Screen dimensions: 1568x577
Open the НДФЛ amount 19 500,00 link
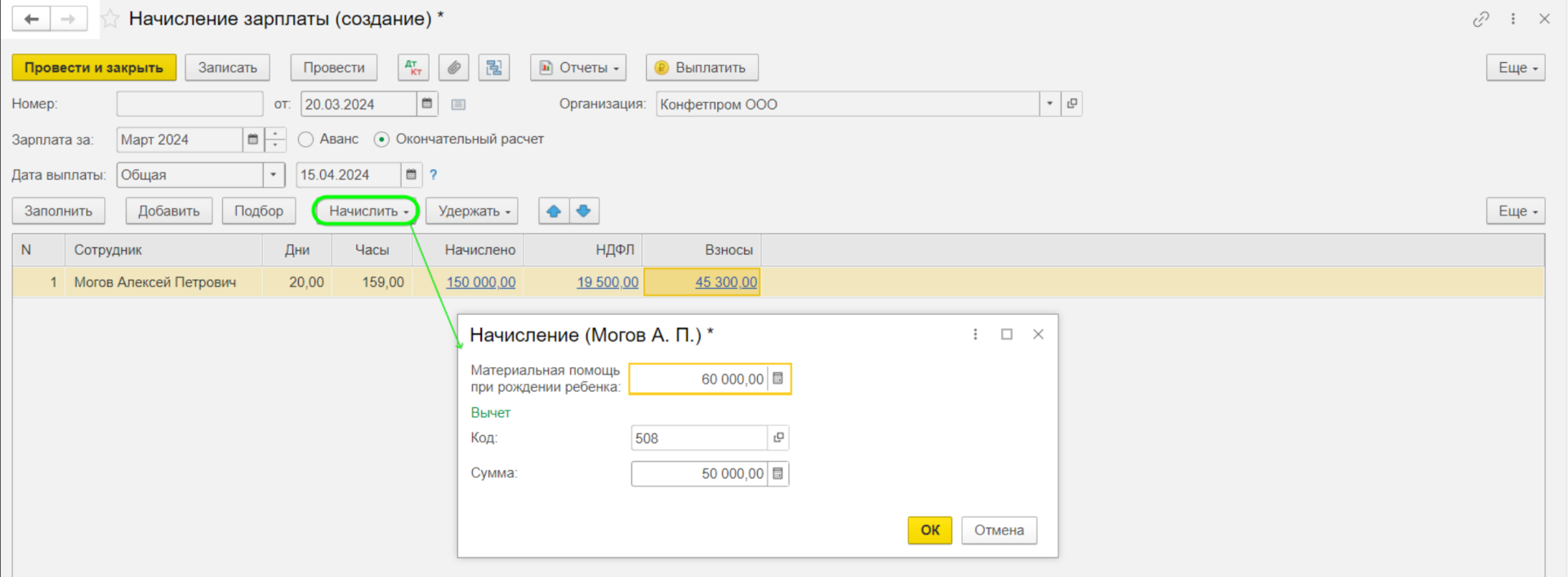(608, 282)
